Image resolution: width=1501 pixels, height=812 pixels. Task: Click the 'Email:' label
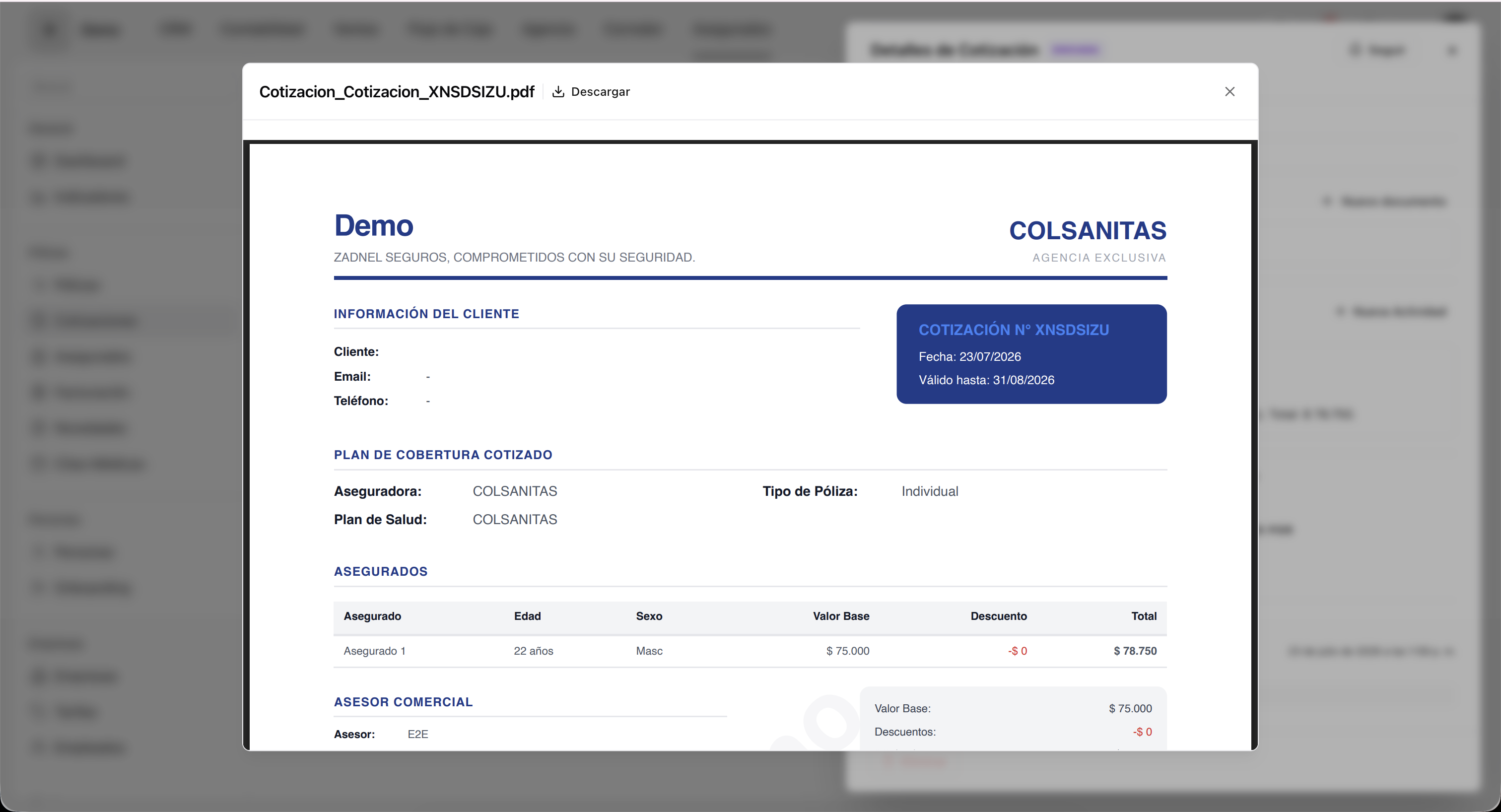point(352,376)
